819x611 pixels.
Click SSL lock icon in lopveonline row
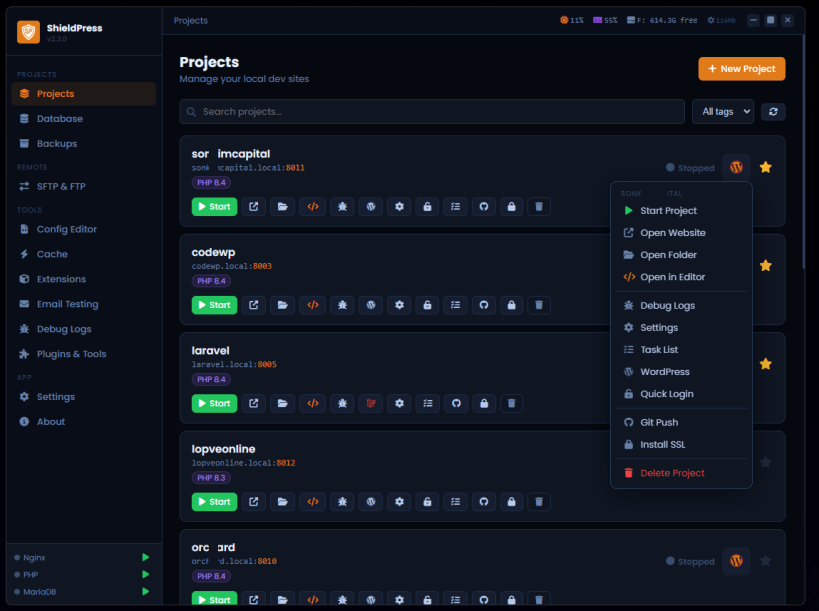[511, 502]
